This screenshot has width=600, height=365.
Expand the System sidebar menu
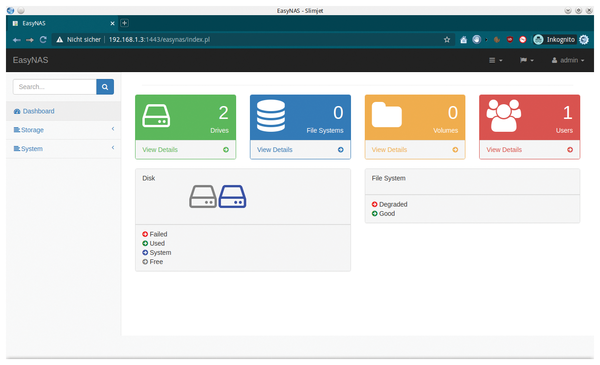[x=64, y=149]
